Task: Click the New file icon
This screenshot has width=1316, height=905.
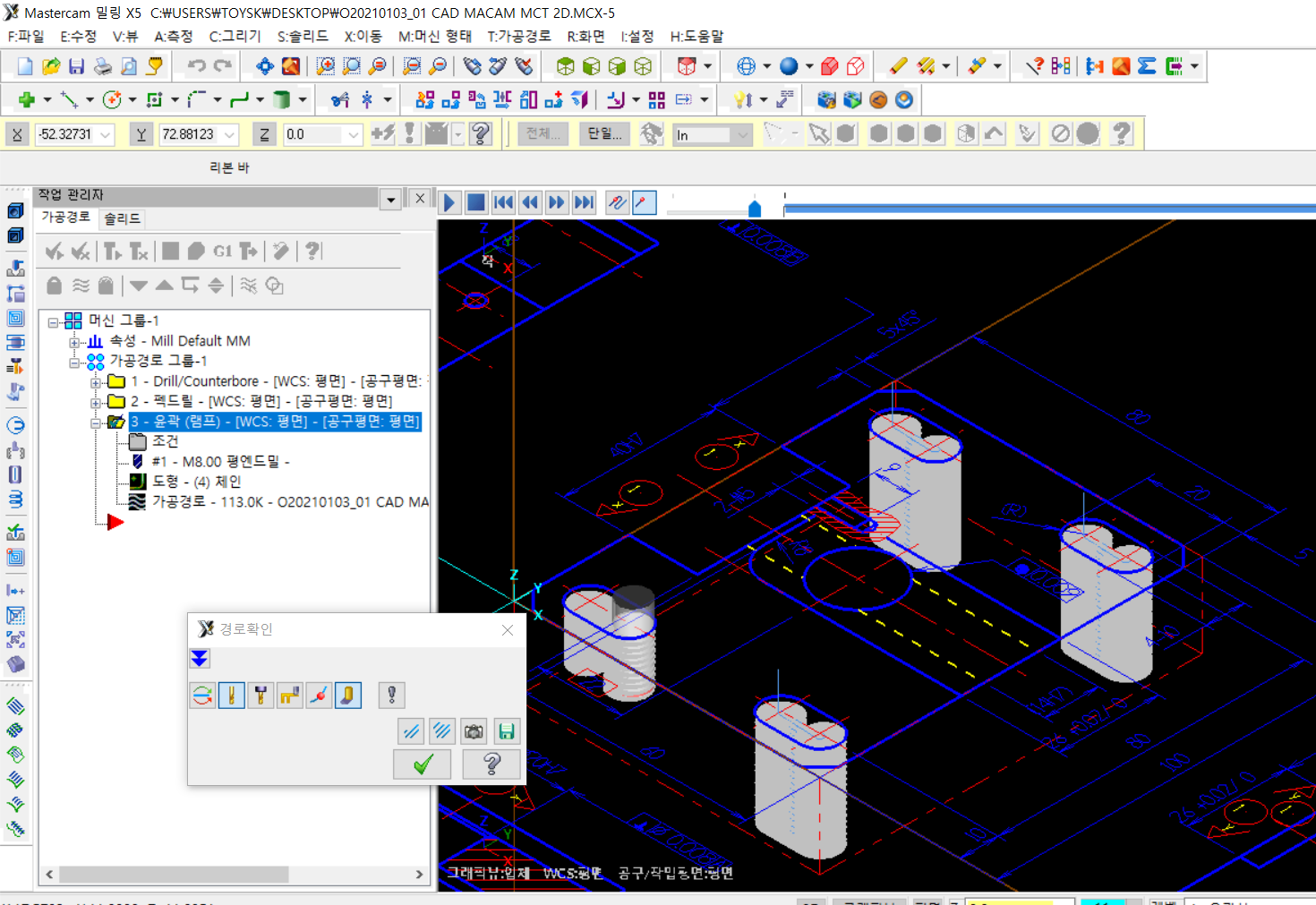Action: pos(25,66)
